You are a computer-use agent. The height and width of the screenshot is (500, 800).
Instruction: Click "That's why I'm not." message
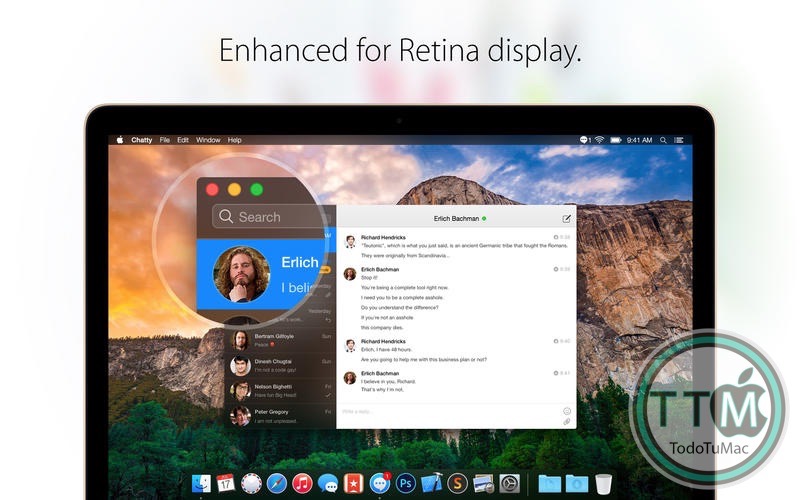[x=382, y=390]
